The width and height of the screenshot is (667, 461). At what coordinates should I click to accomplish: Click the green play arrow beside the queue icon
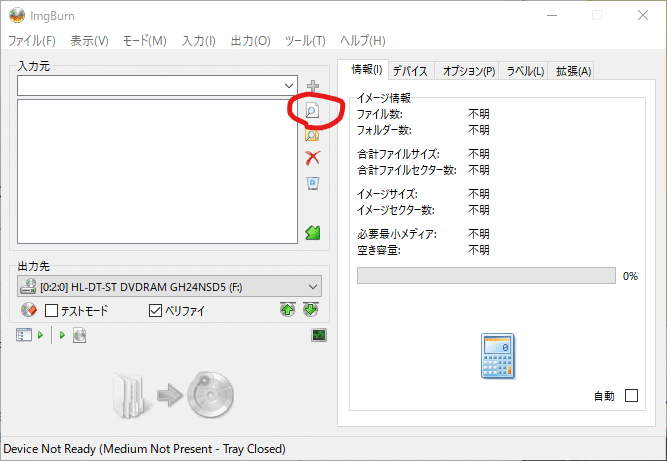[40, 335]
